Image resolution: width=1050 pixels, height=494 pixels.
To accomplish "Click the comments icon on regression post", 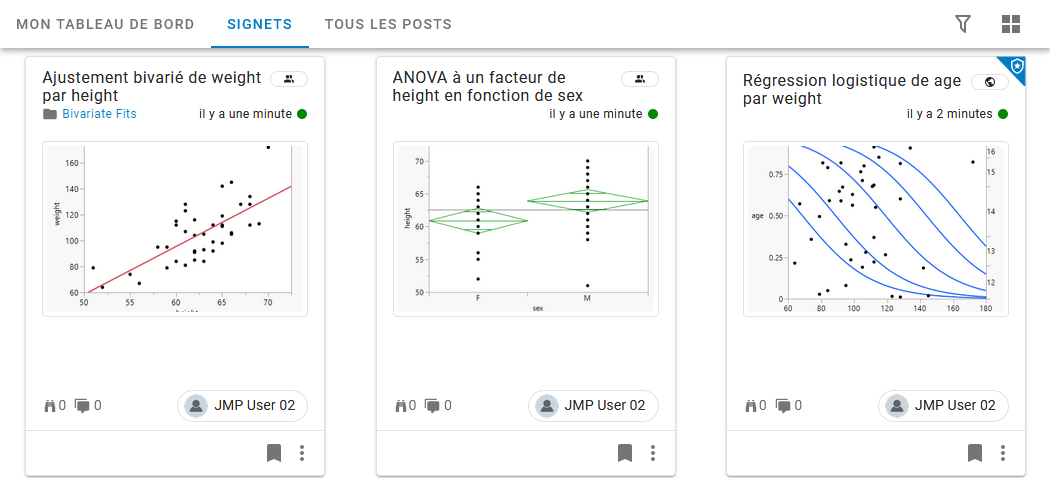I will click(x=783, y=406).
